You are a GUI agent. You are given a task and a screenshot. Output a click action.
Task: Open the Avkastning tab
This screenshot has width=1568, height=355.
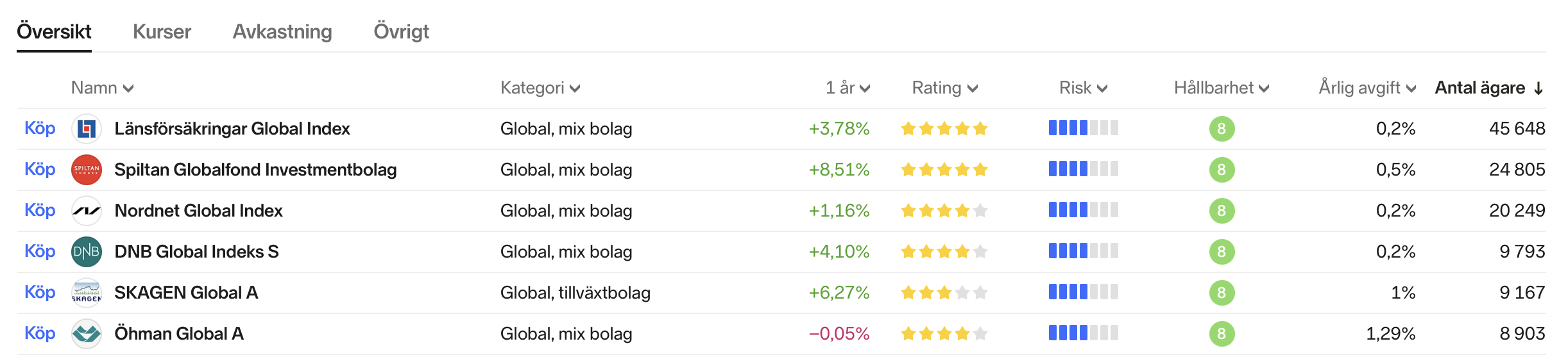(x=282, y=31)
